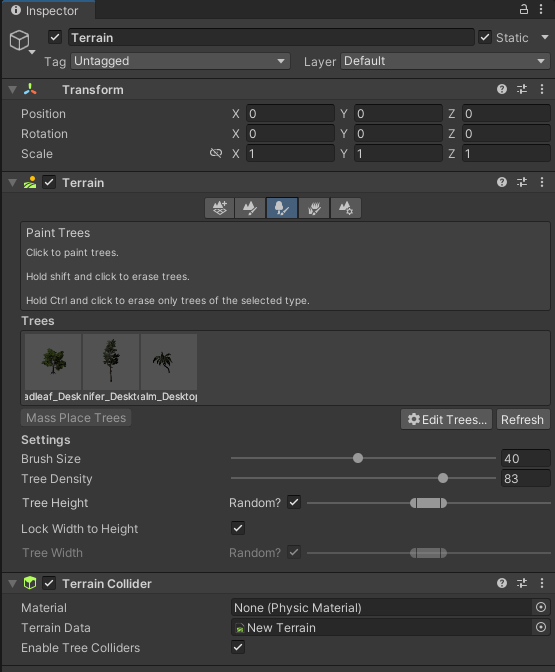
Task: Collapse the Terrain Collider component
Action: tap(12, 583)
